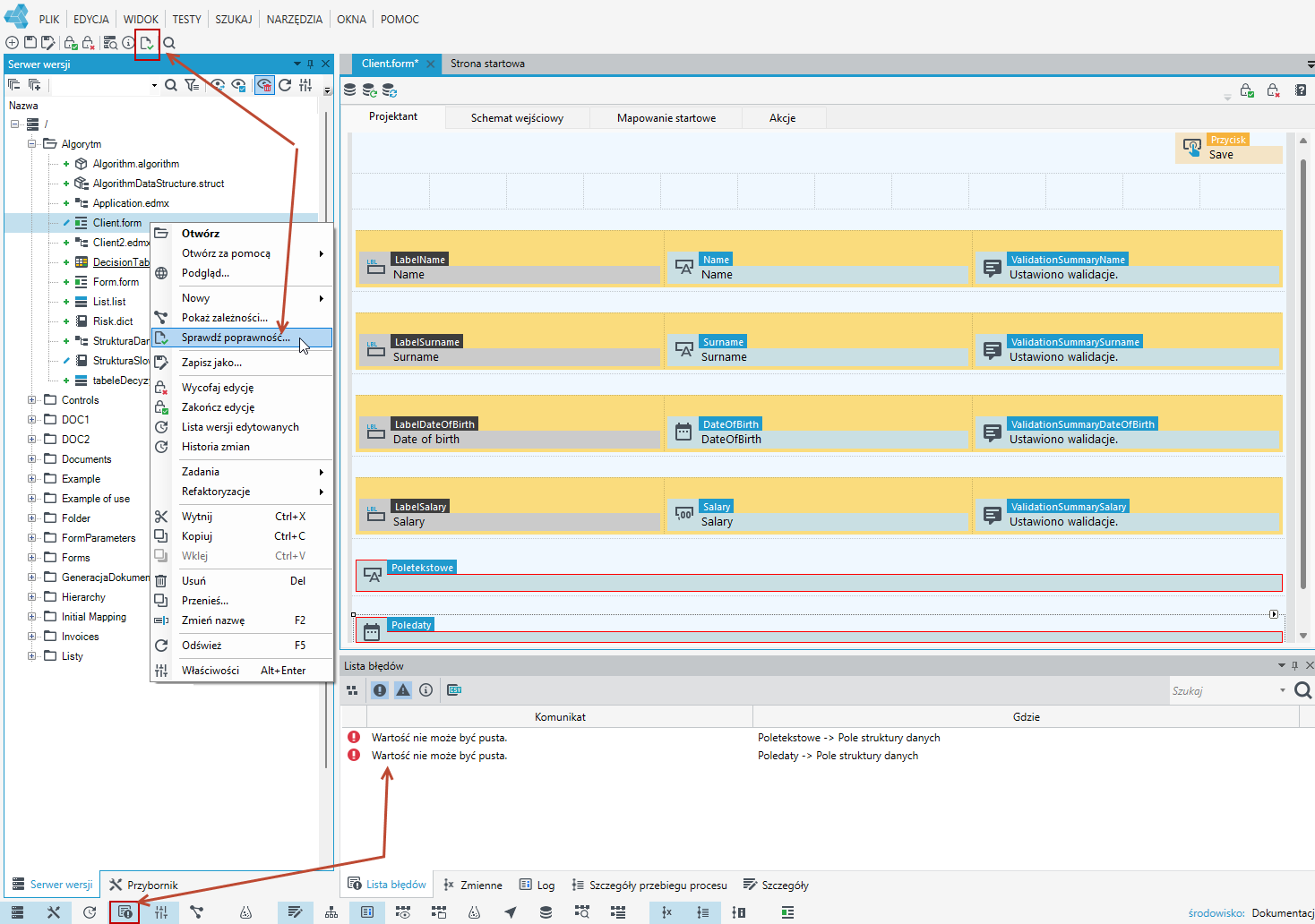Viewport: 1315px width, 924px height.
Task: Click filter funnel icon in Serwer wersji toolbar
Action: tap(192, 85)
